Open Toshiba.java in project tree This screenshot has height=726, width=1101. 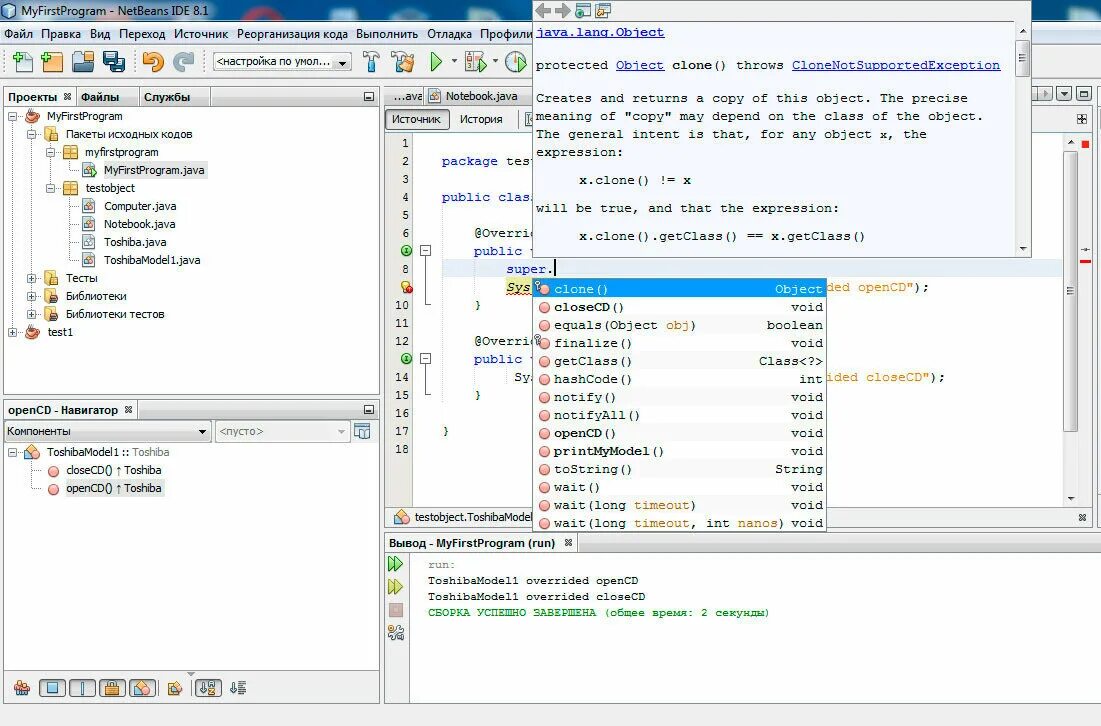pyautogui.click(x=135, y=242)
